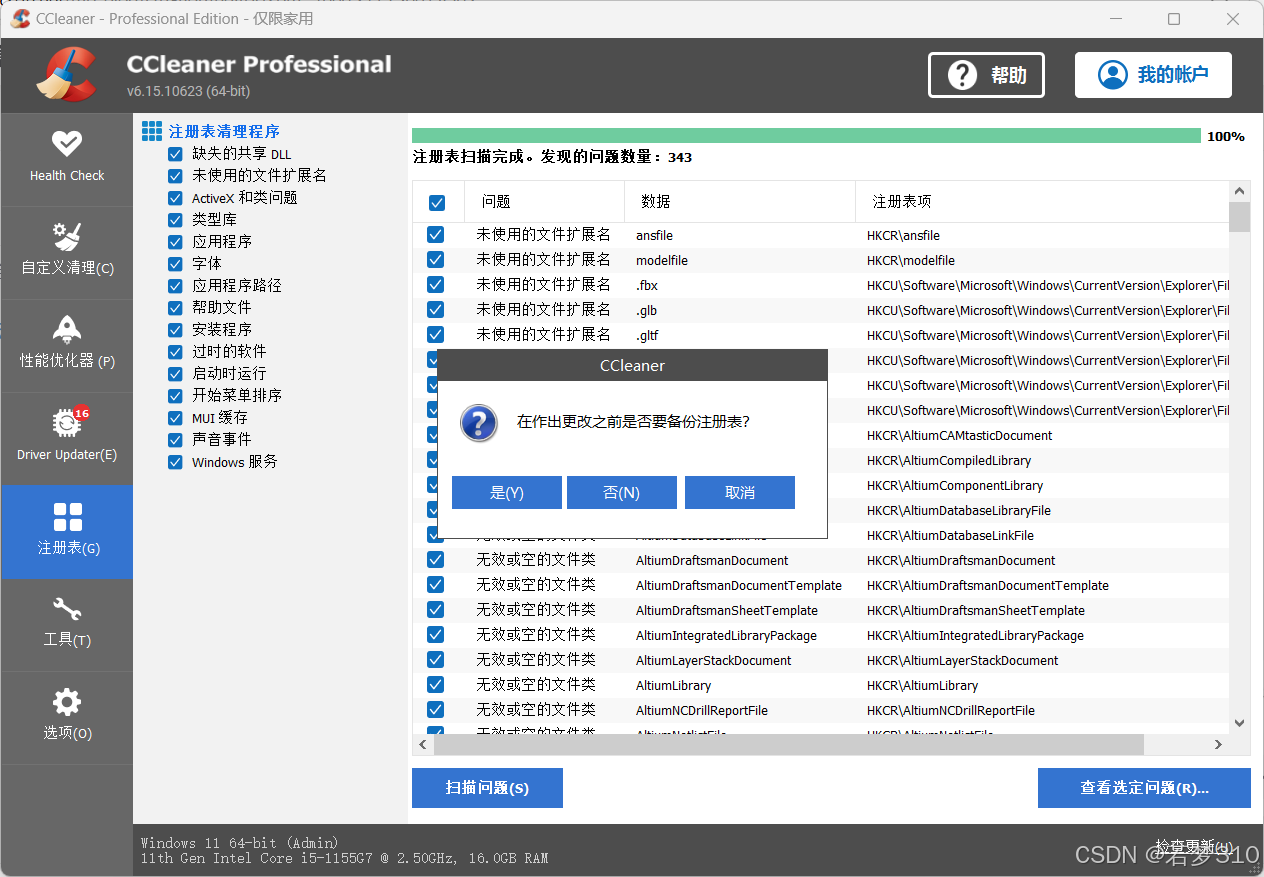Sort by 问题 column header
This screenshot has height=877, width=1264.
544,202
